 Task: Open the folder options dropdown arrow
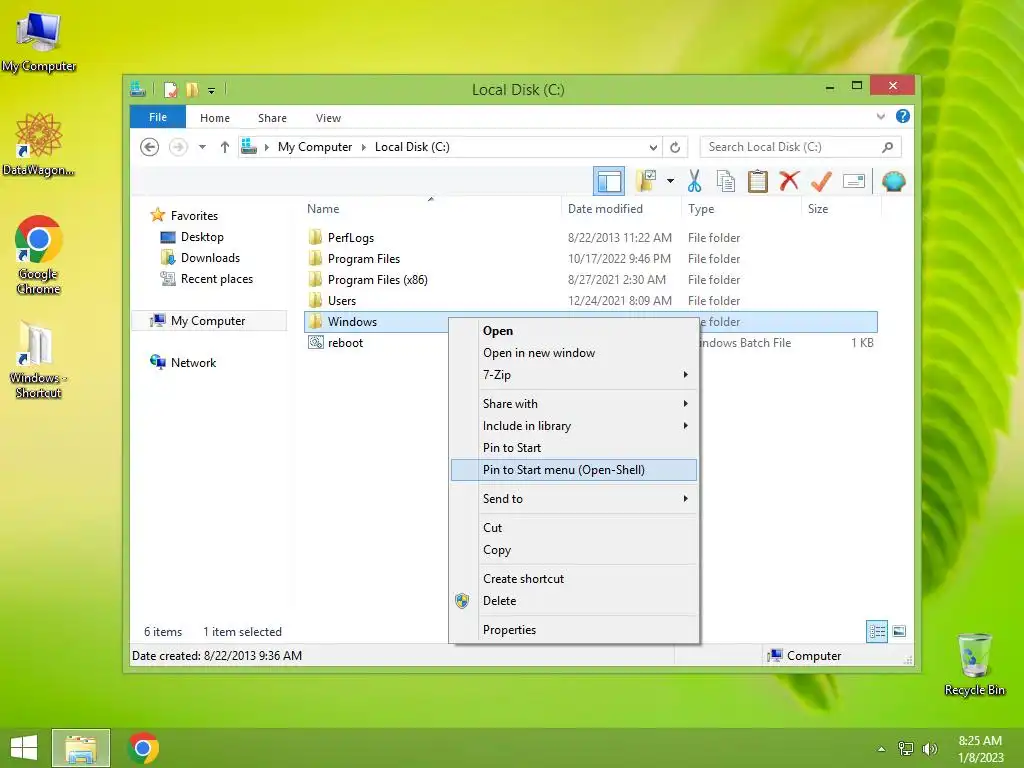pyautogui.click(x=670, y=181)
